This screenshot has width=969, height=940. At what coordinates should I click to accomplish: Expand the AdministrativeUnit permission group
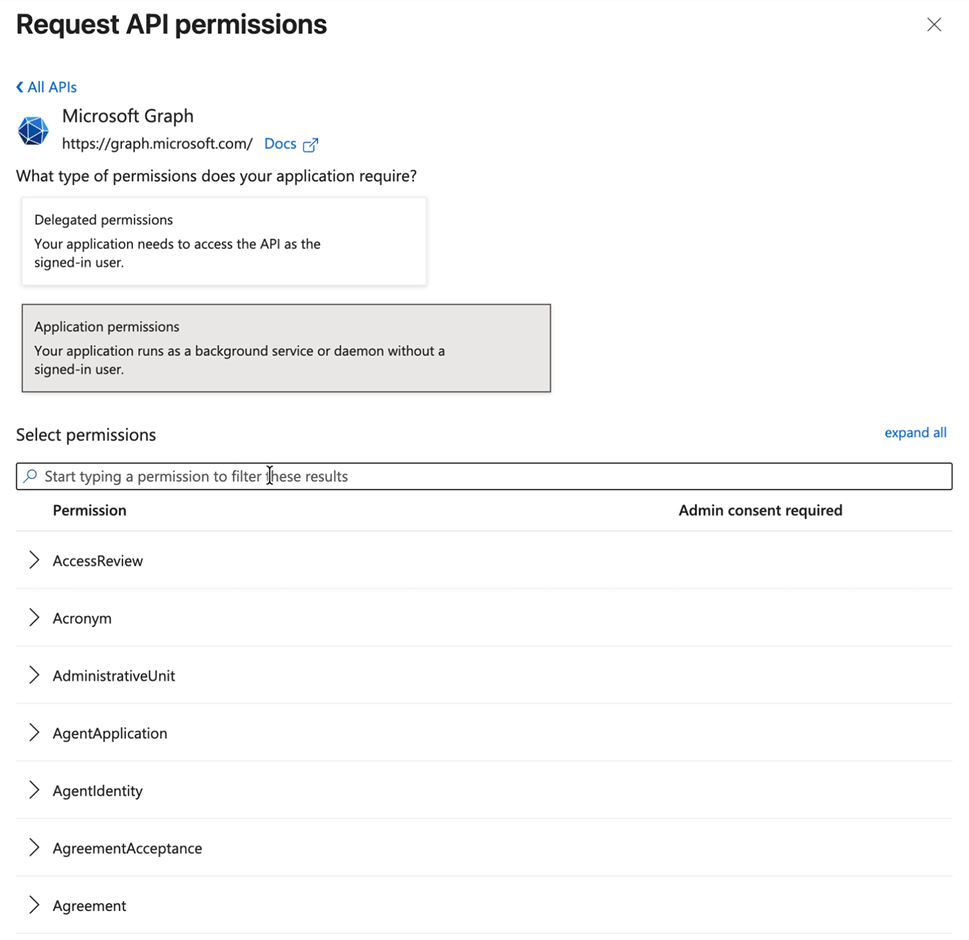34,676
